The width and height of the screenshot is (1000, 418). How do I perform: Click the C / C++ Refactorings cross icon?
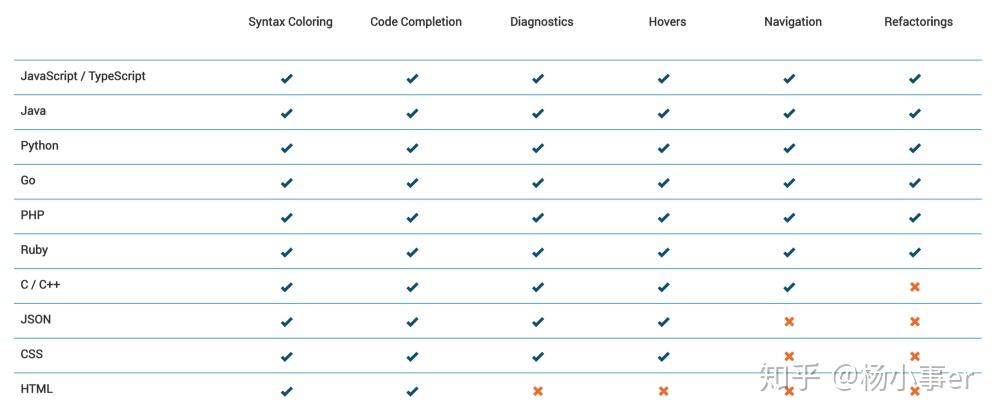tap(914, 287)
